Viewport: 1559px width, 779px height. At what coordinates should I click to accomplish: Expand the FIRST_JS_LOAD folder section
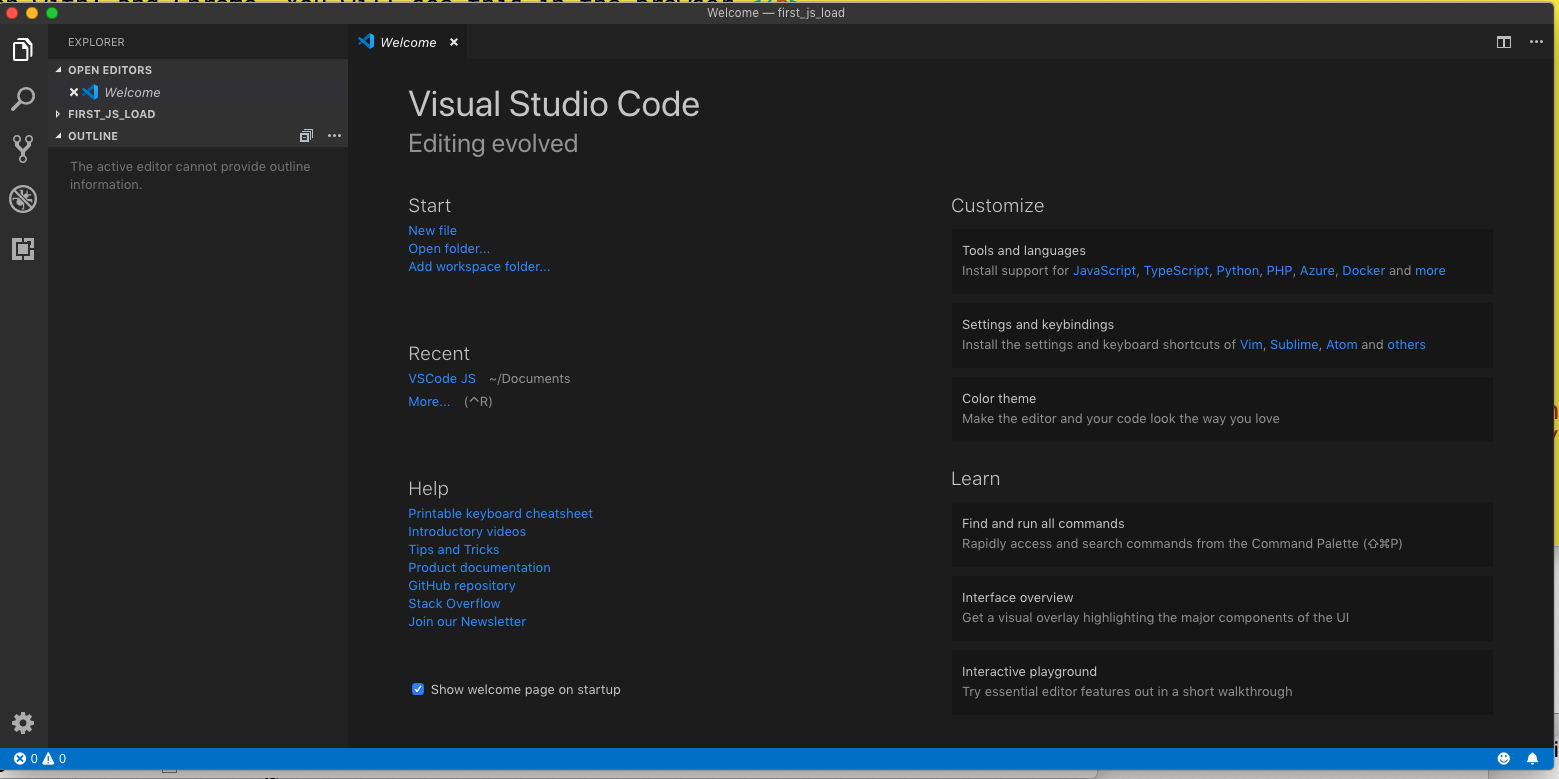[x=198, y=114]
